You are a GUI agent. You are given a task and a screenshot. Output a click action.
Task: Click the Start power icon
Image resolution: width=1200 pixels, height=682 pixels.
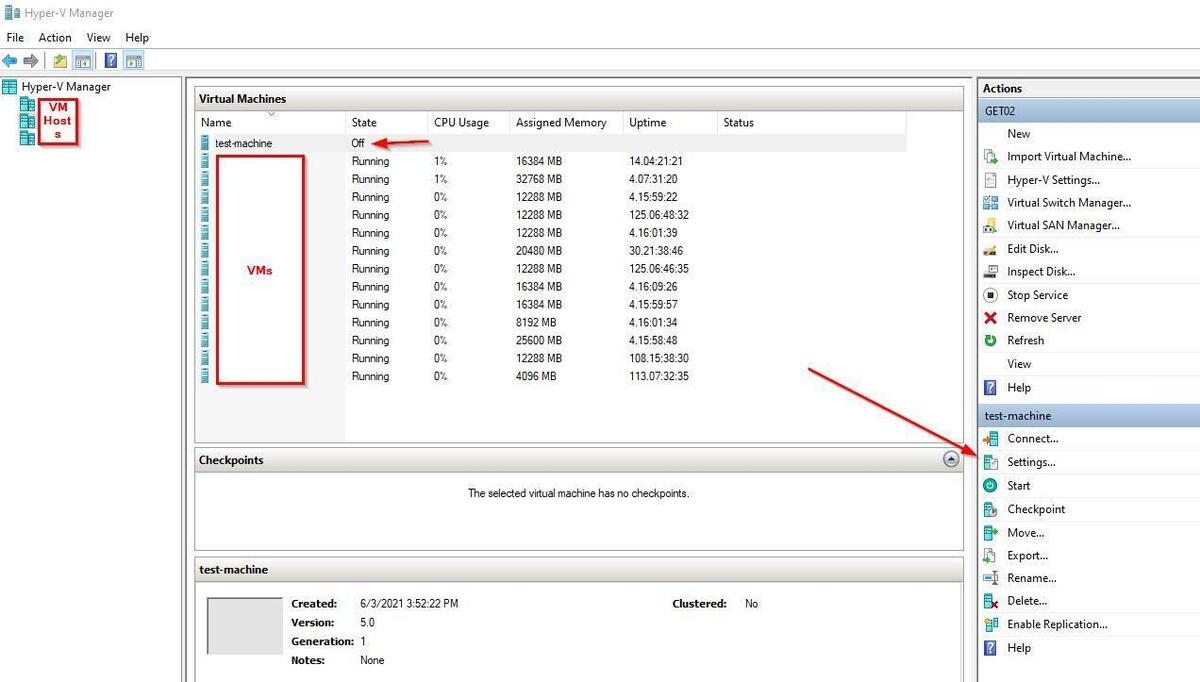(x=990, y=486)
